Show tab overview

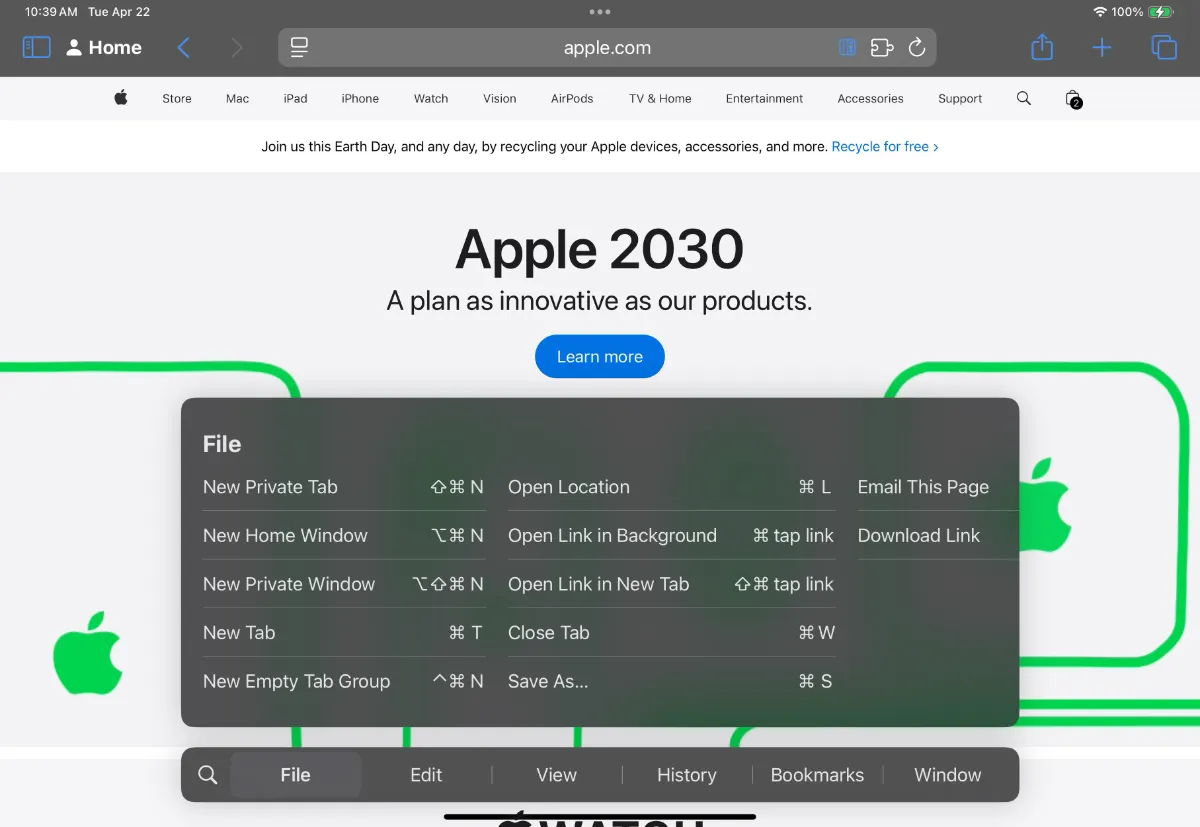1164,47
